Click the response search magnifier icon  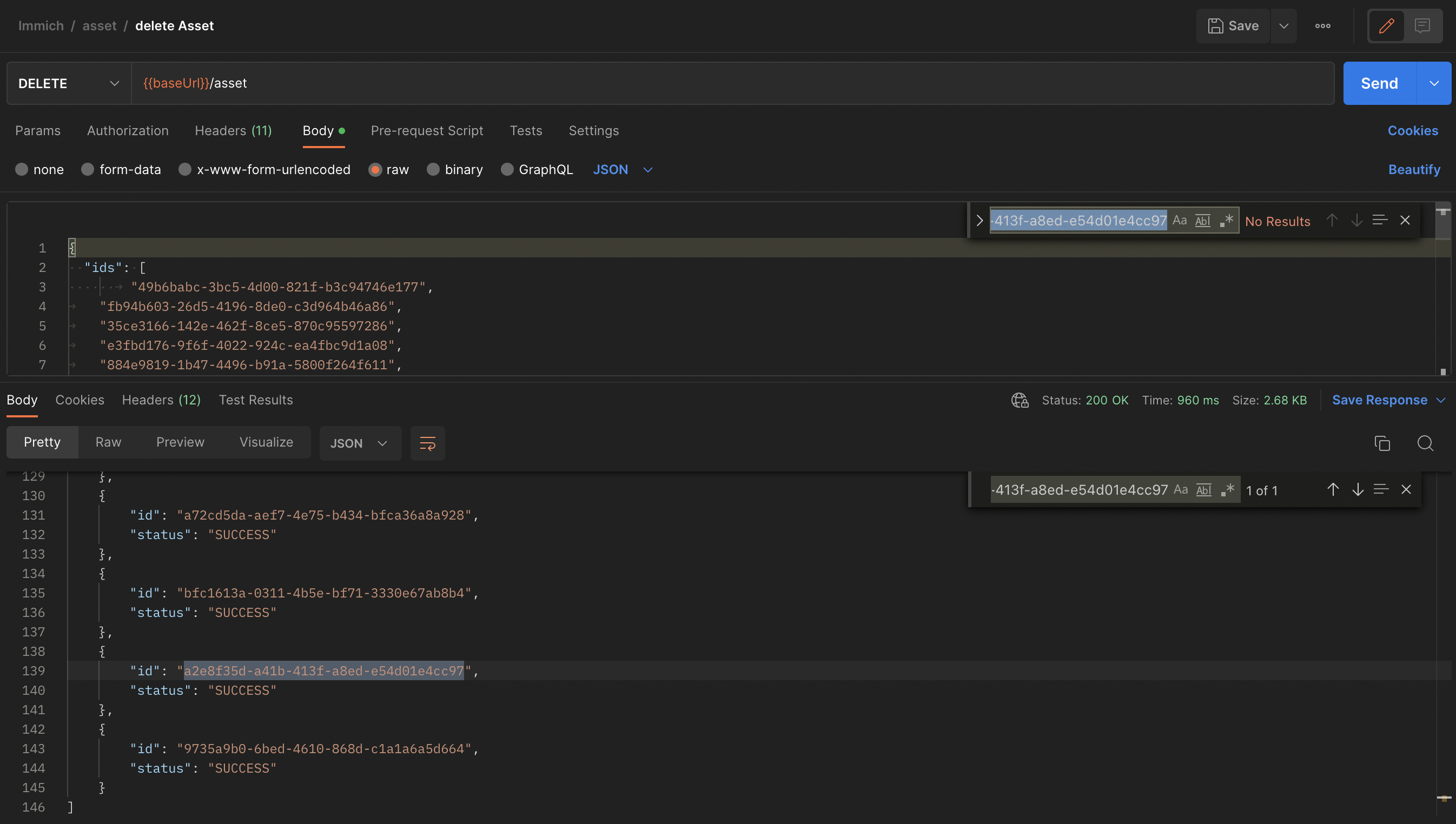pos(1425,443)
